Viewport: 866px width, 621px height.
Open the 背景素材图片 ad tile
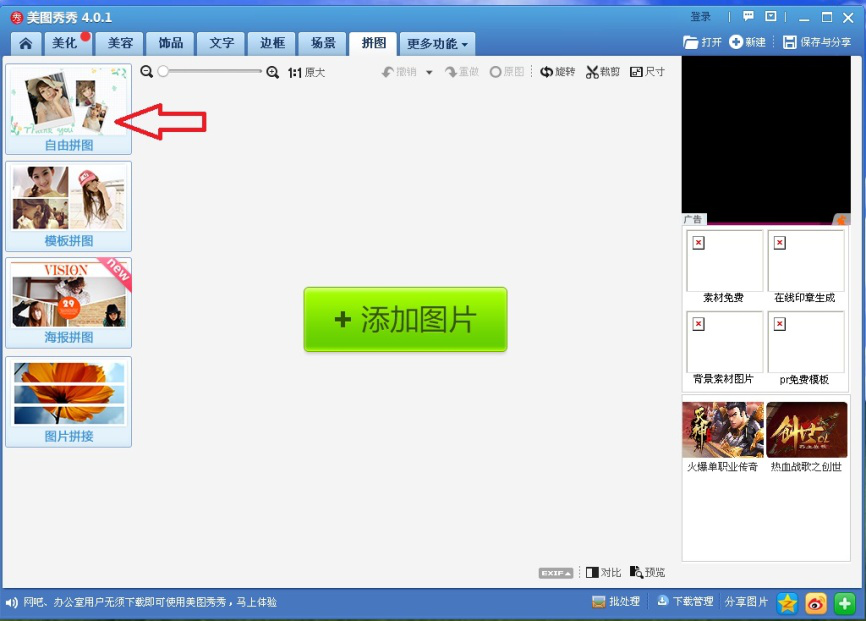click(724, 349)
